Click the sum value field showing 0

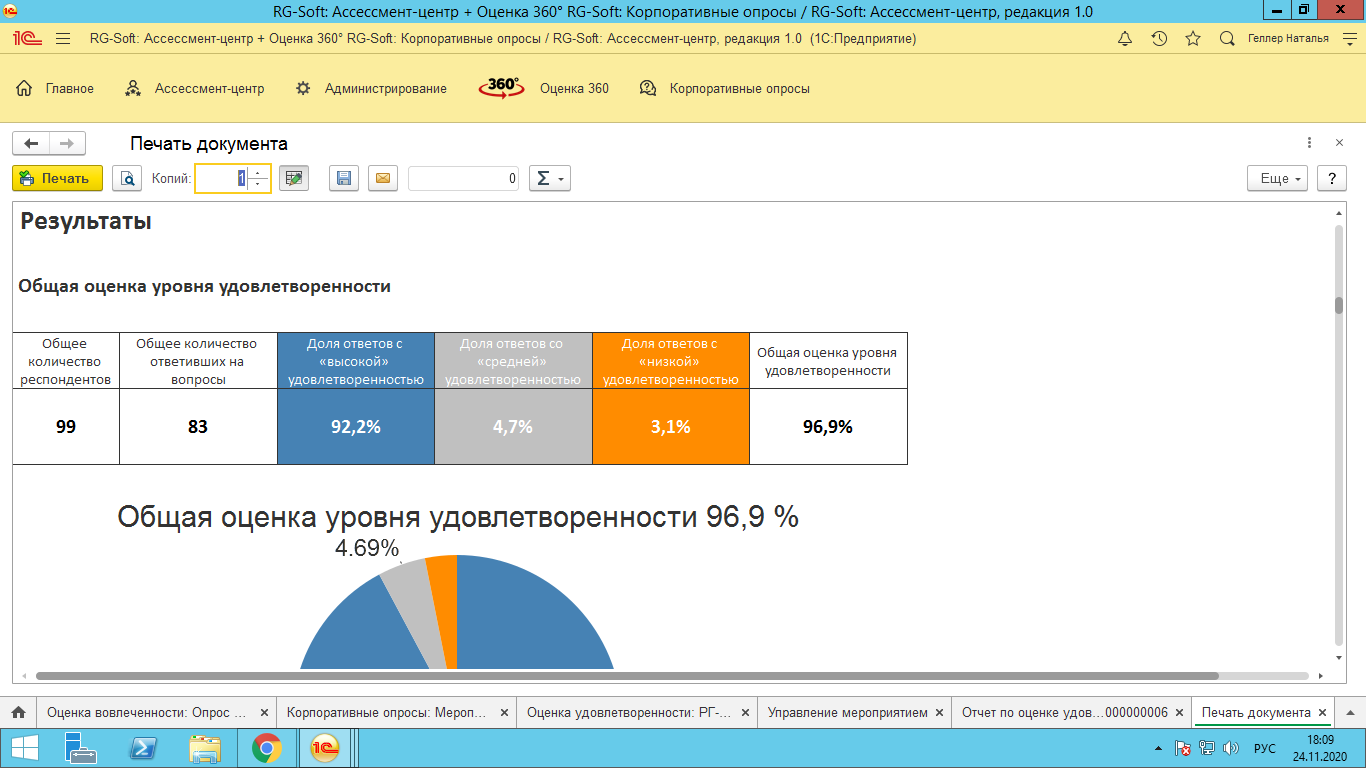tap(463, 179)
